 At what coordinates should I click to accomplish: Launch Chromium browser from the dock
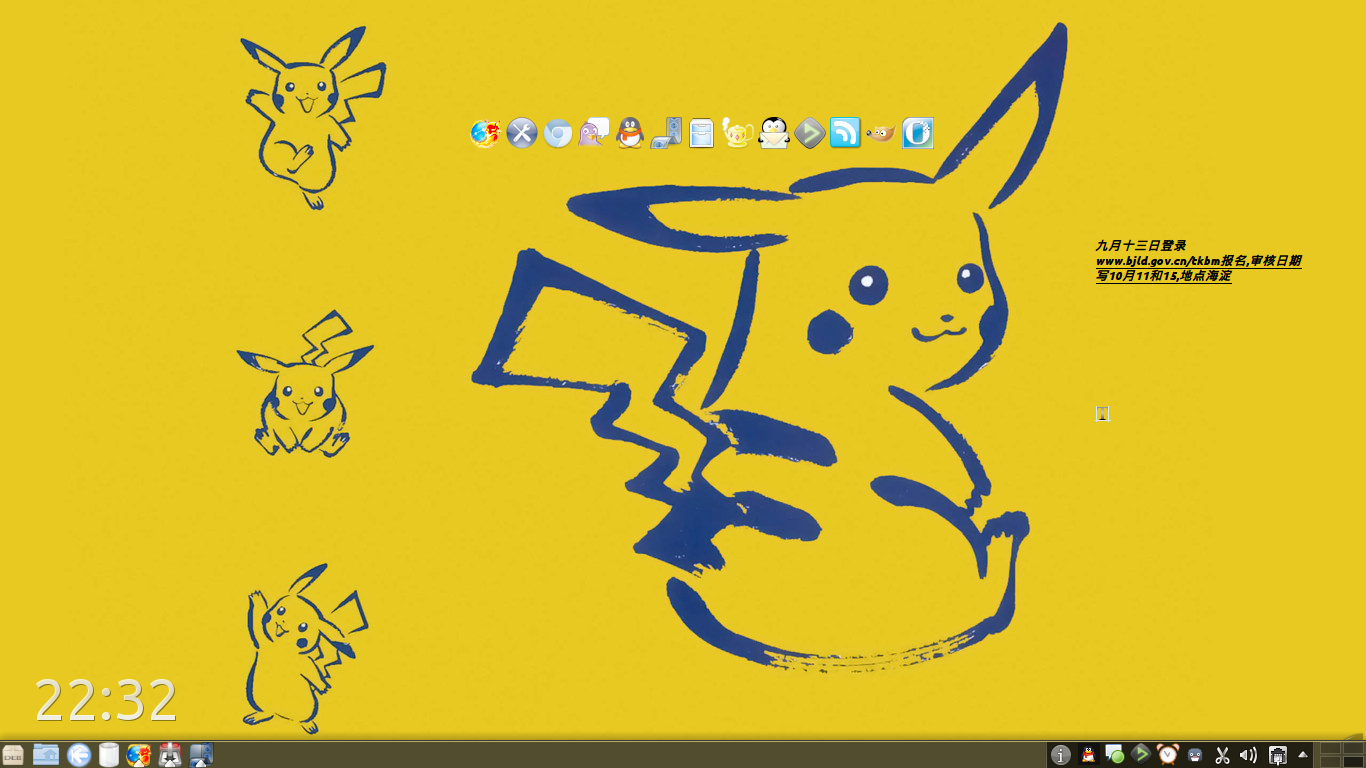click(x=558, y=133)
